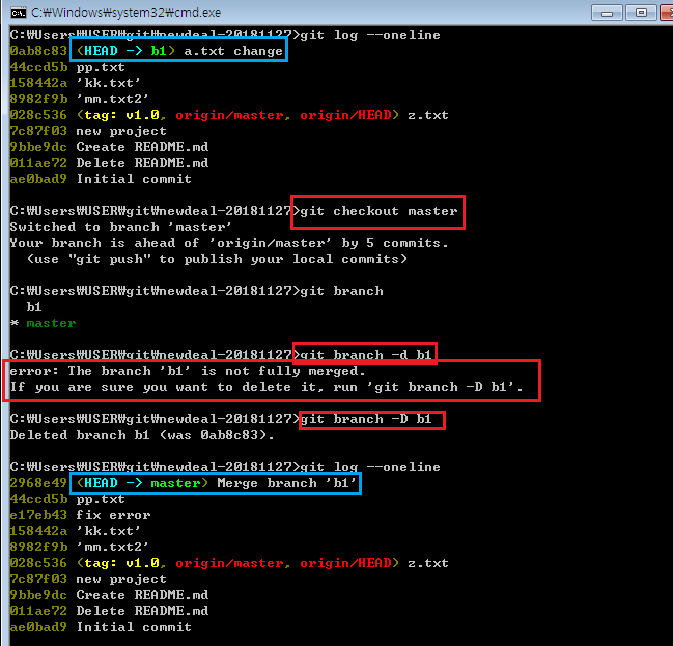Click the 'git branch -d b1' command
Image resolution: width=673 pixels, height=646 pixels.
(366, 355)
